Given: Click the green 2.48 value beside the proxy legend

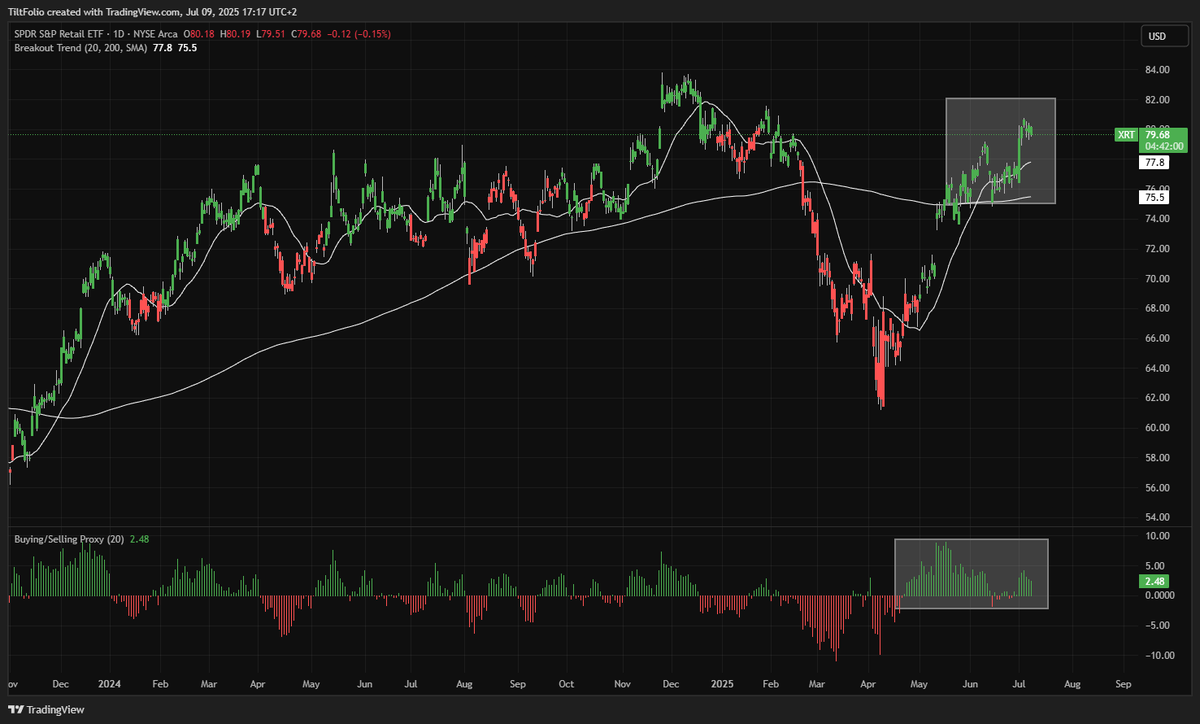Looking at the screenshot, I should [x=139, y=539].
